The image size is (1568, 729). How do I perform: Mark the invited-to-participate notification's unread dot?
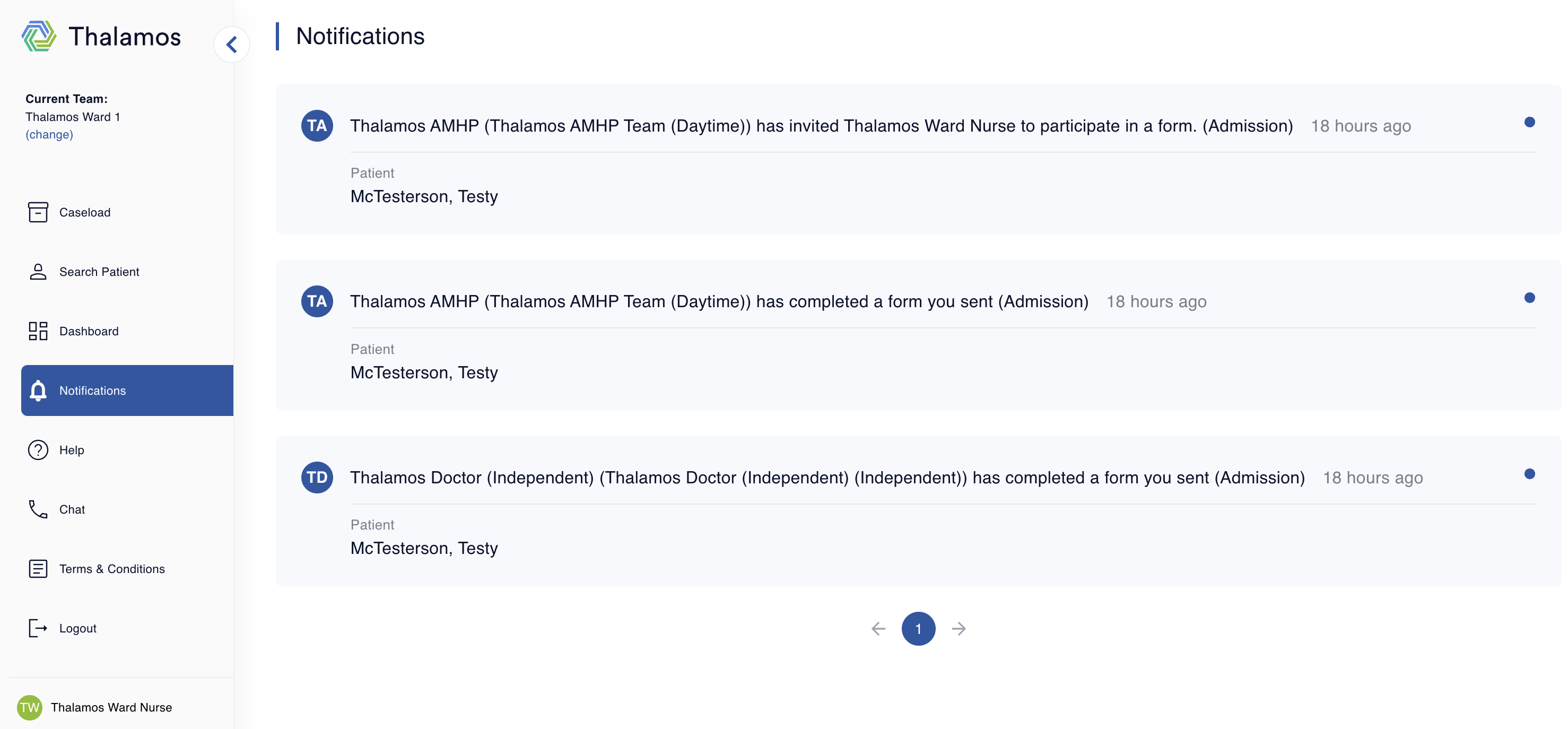[1530, 123]
